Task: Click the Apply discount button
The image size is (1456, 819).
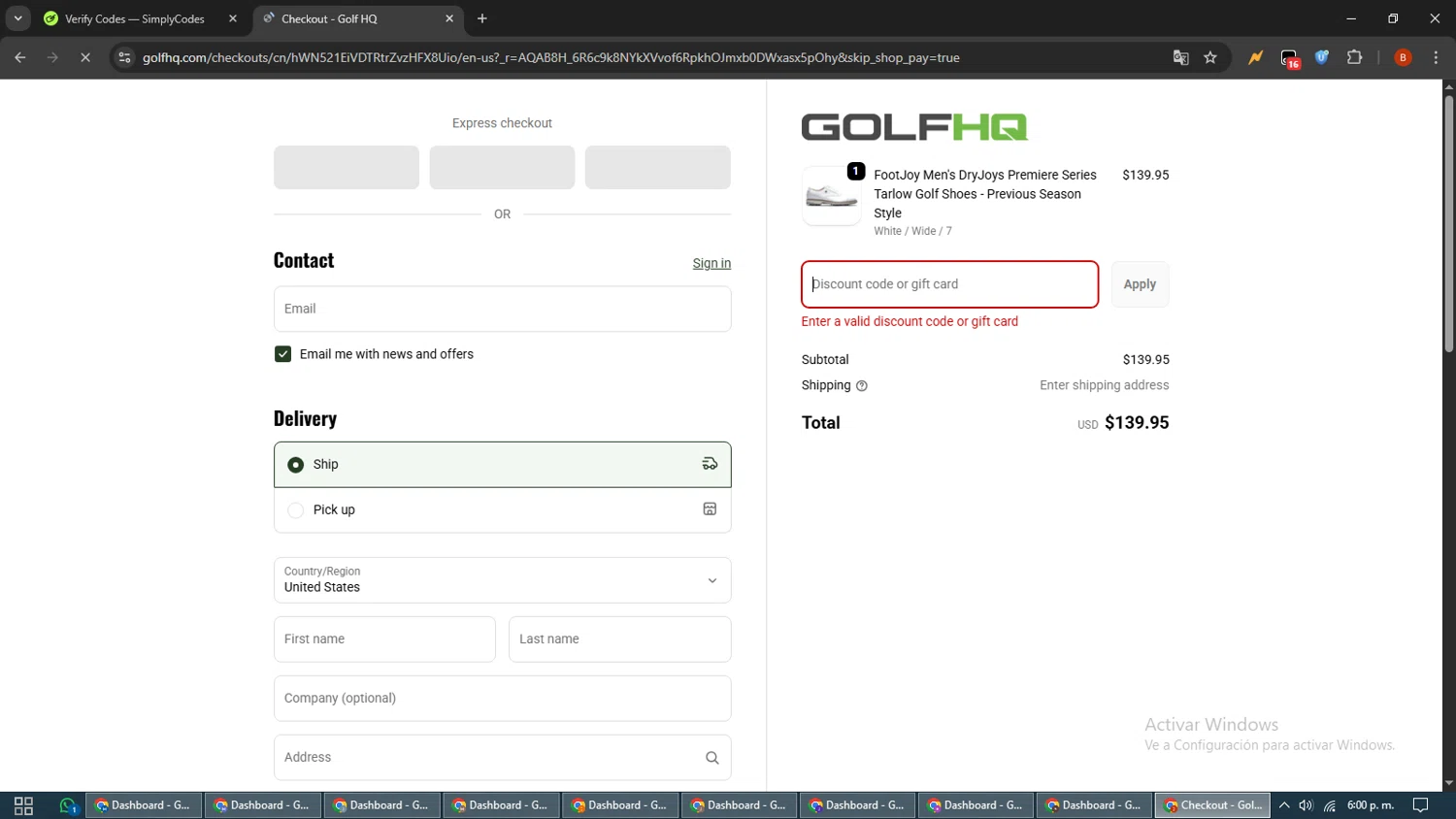Action: (x=1140, y=284)
